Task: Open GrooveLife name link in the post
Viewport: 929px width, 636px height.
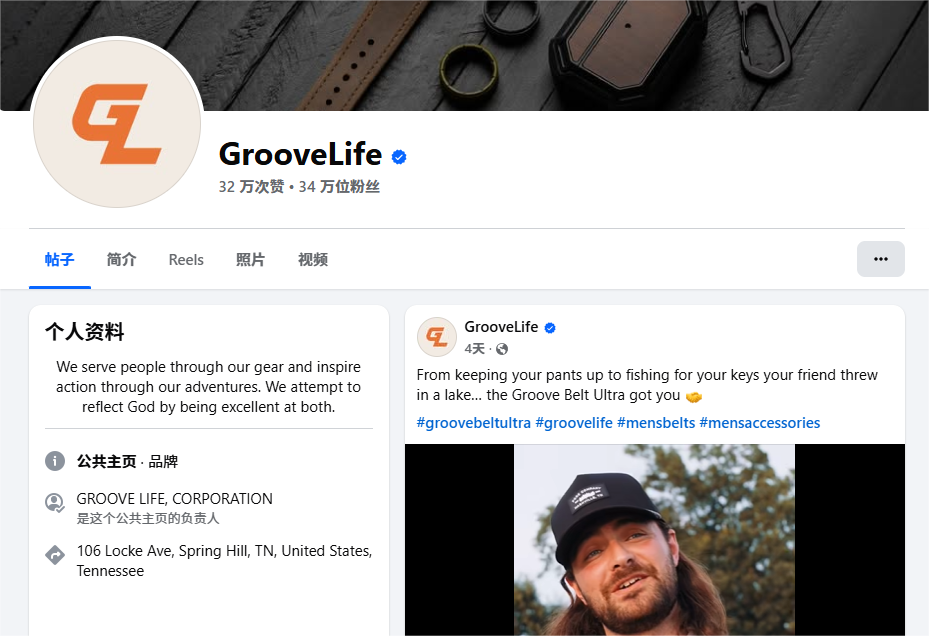Action: click(501, 327)
